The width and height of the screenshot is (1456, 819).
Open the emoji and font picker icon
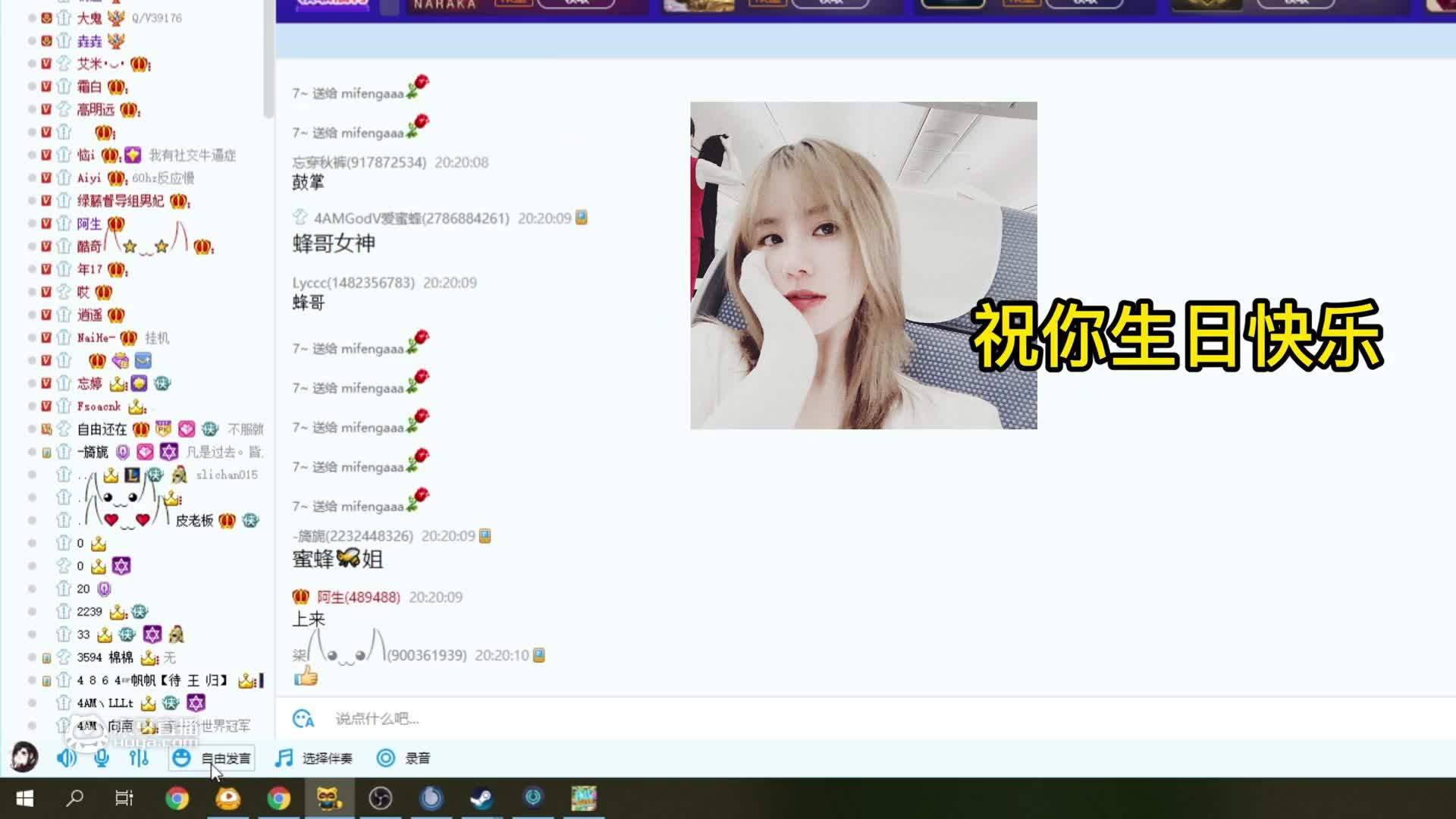(303, 718)
